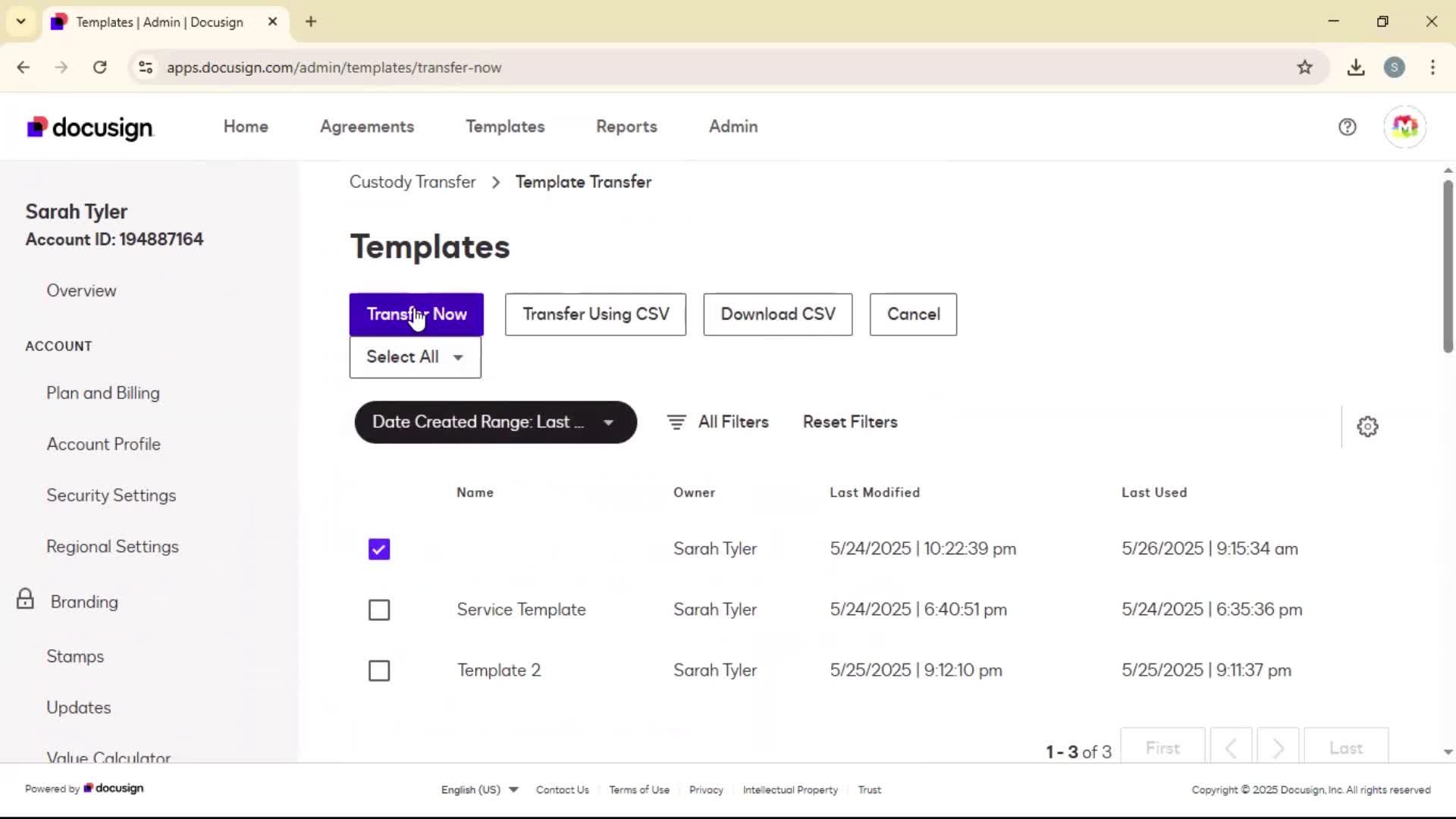Click the All Filters lines icon
Image resolution: width=1456 pixels, height=819 pixels.
(676, 422)
